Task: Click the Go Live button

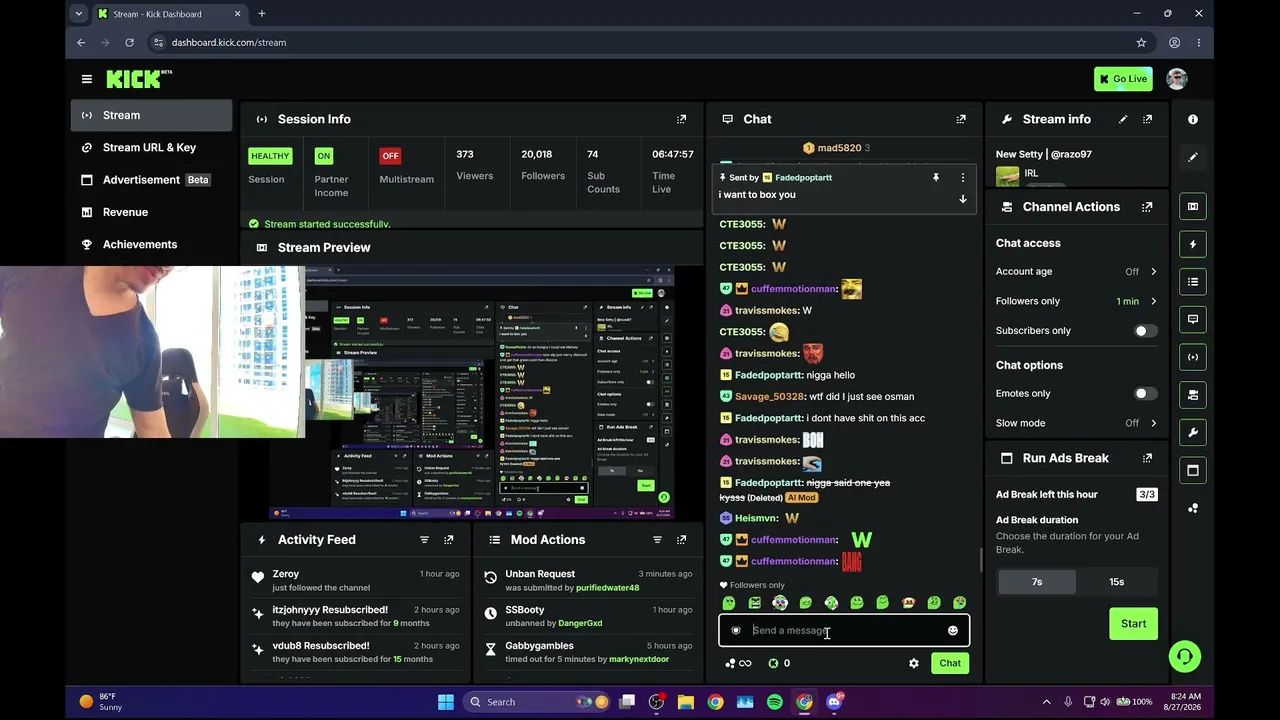Action: pyautogui.click(x=1123, y=79)
